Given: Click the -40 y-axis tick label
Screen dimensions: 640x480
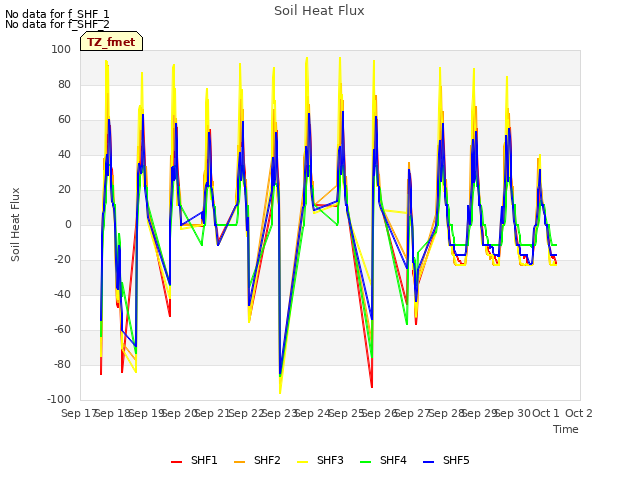Looking at the screenshot, I should click(62, 295).
